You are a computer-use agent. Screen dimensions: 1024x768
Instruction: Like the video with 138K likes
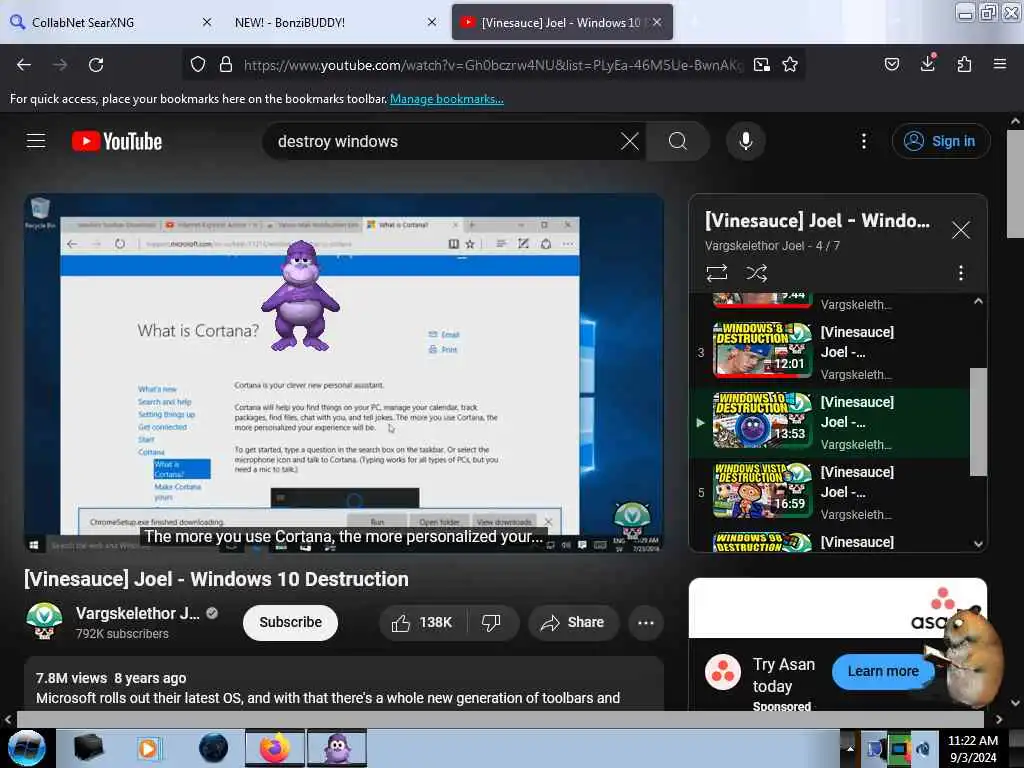tap(423, 622)
